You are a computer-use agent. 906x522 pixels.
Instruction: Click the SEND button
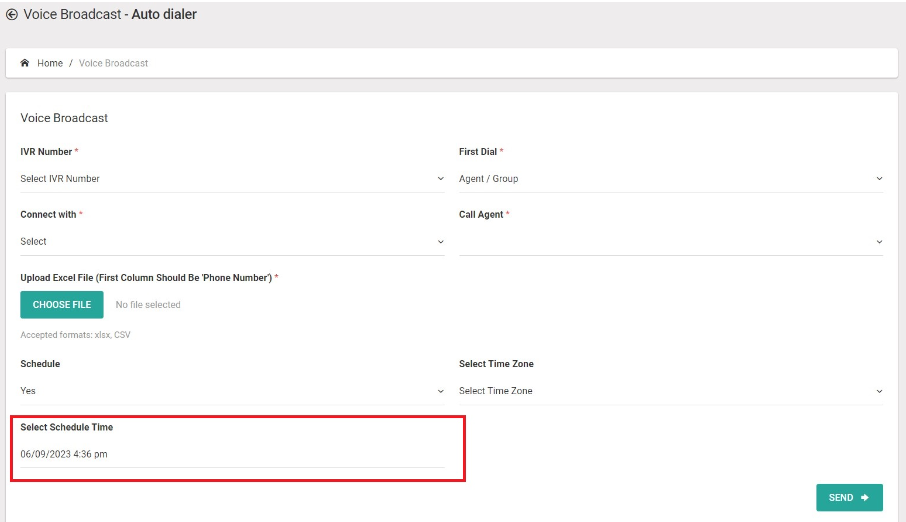pyautogui.click(x=849, y=498)
